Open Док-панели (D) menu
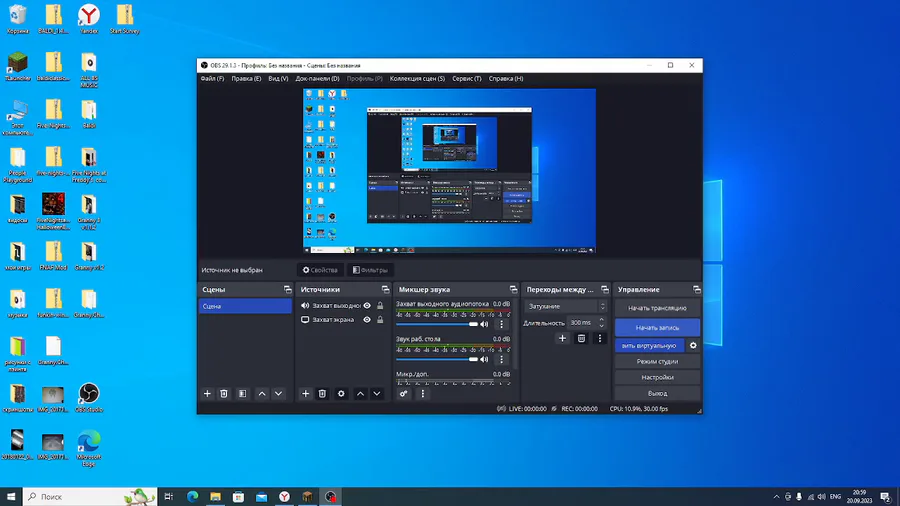 (317, 79)
